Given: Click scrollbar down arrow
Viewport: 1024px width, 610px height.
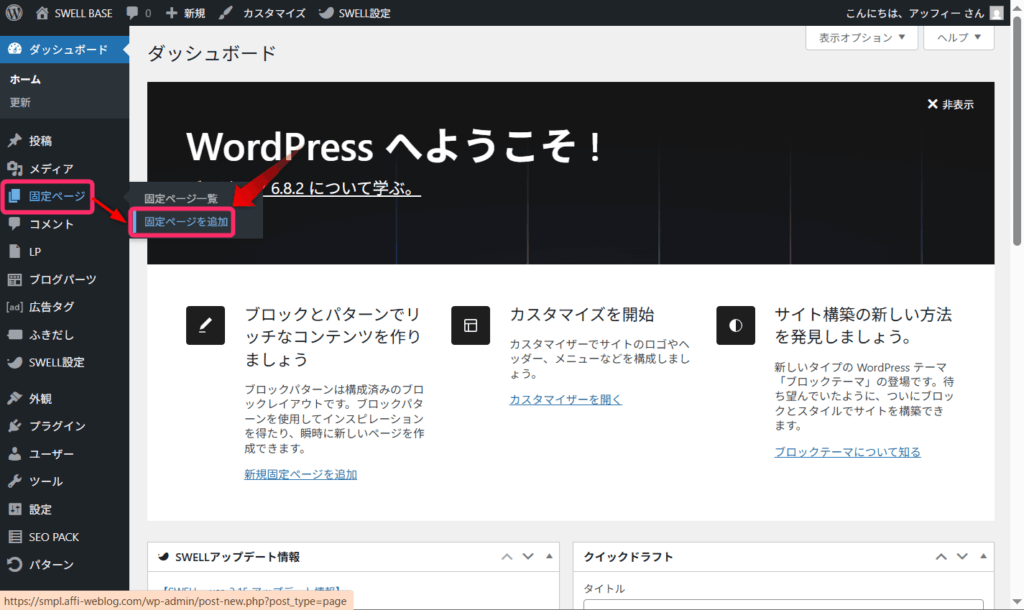Looking at the screenshot, I should point(1017,602).
